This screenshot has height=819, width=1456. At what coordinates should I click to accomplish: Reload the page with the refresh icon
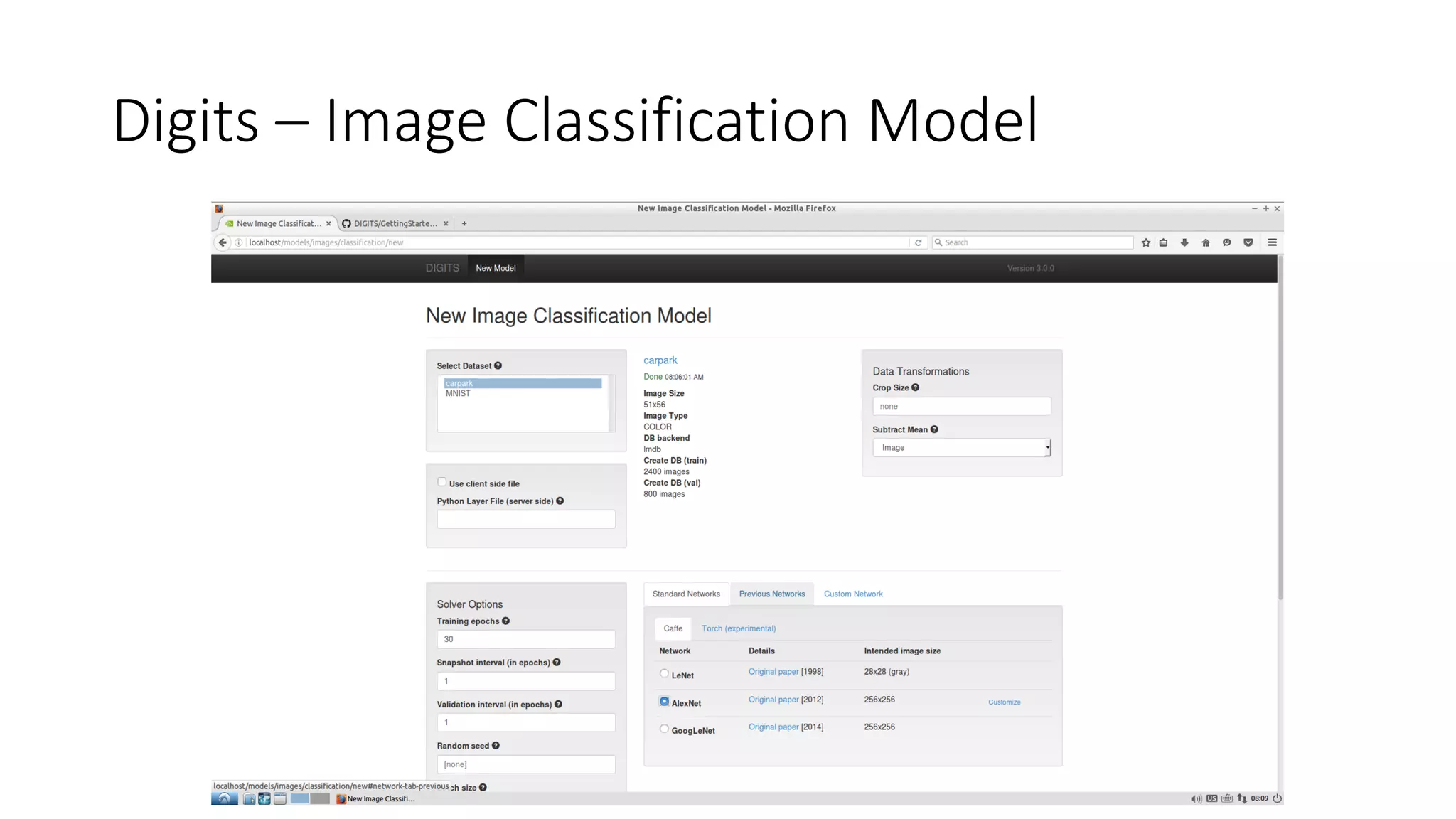[x=918, y=242]
